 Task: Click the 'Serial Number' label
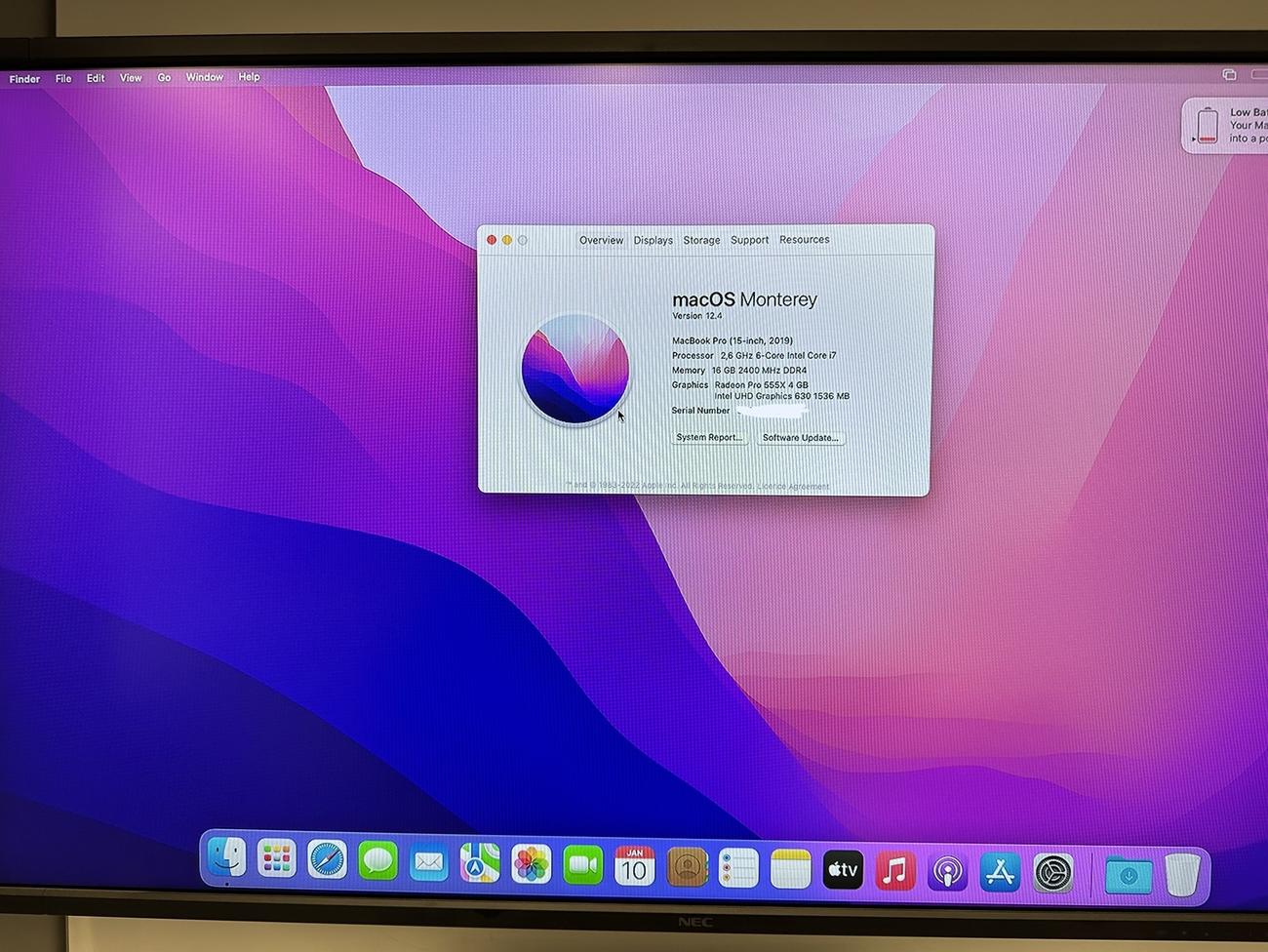pyautogui.click(x=700, y=411)
